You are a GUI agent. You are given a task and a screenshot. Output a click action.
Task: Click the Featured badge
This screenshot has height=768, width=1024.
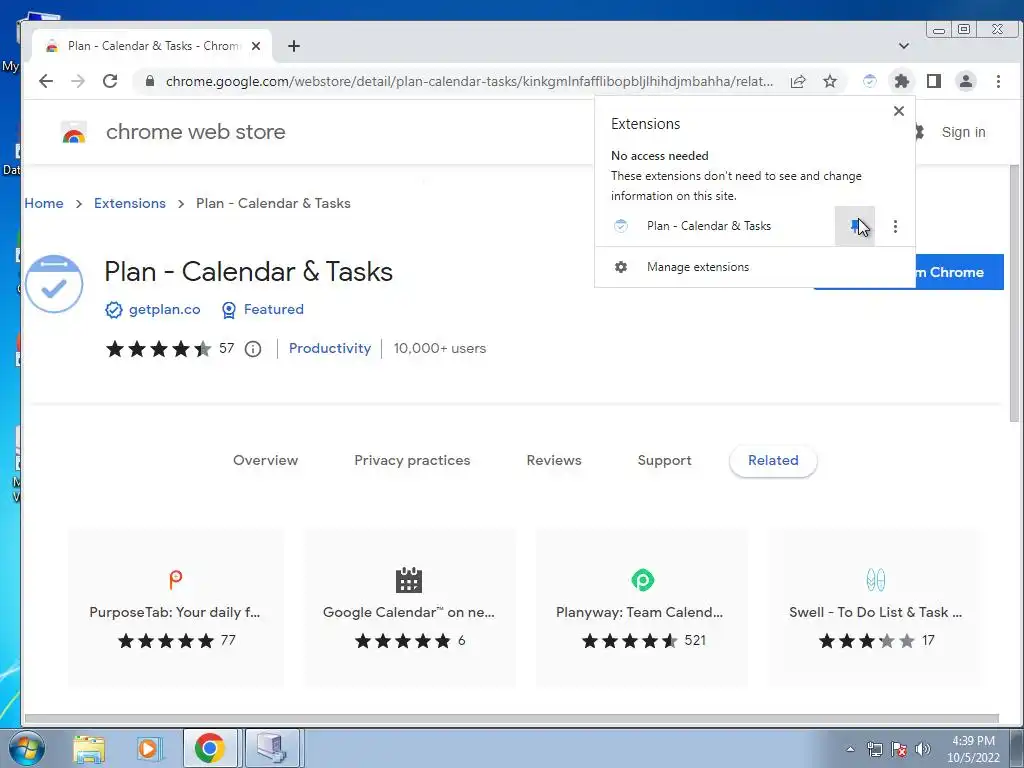[263, 310]
